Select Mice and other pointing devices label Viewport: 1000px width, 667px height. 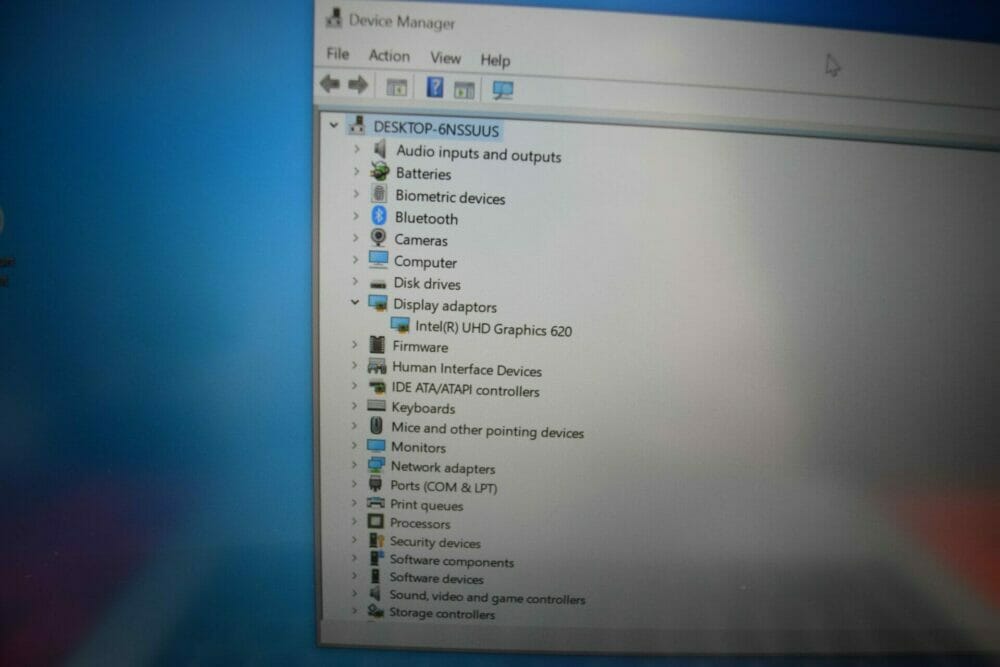point(487,431)
